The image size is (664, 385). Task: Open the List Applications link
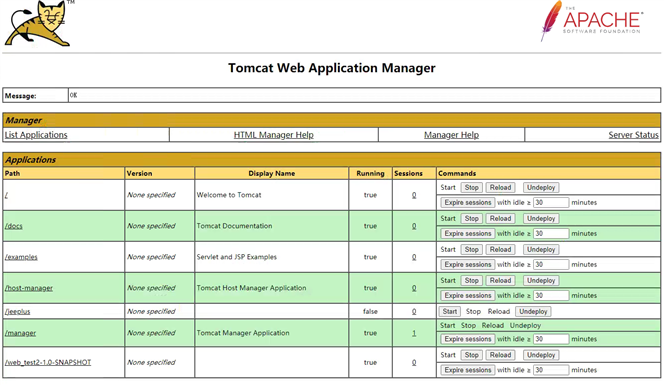[x=36, y=135]
